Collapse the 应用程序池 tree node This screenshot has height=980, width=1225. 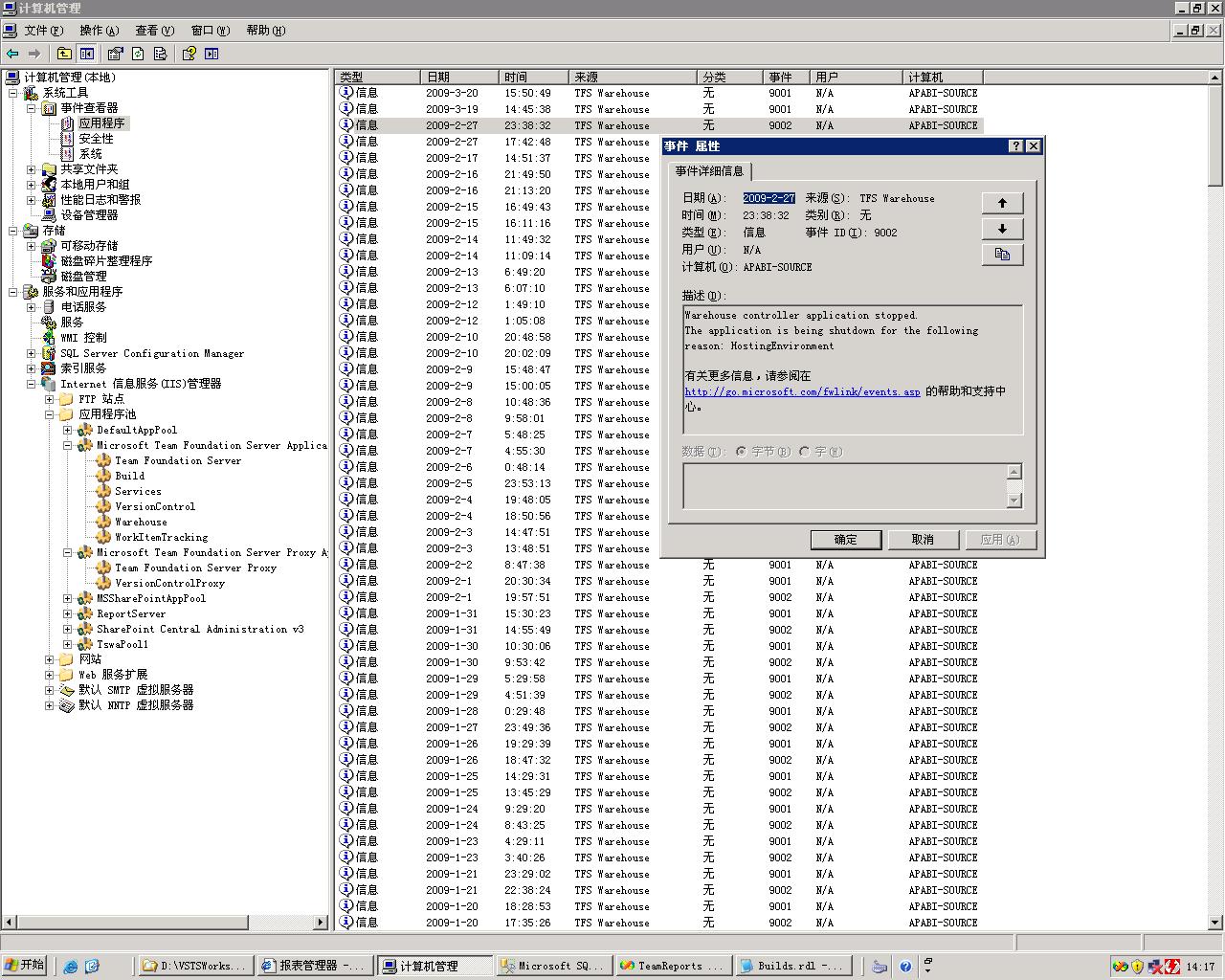pyautogui.click(x=50, y=414)
